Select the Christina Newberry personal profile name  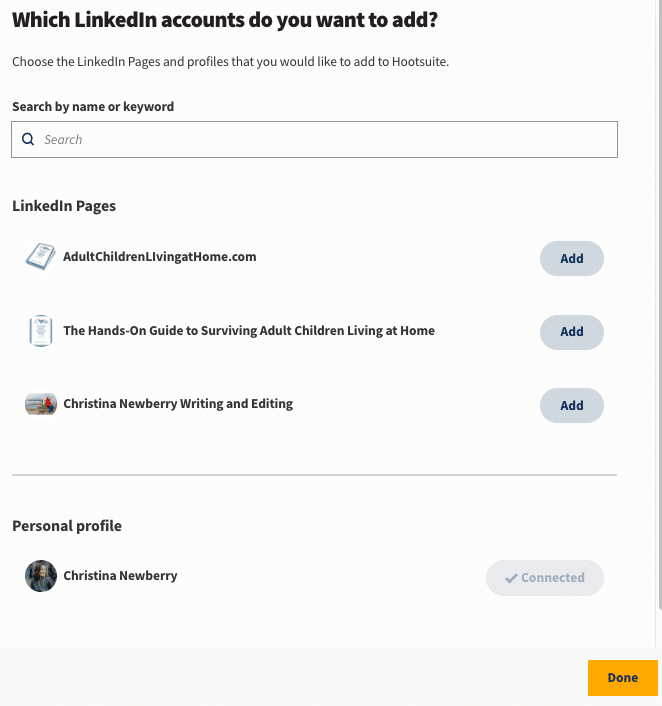click(120, 575)
